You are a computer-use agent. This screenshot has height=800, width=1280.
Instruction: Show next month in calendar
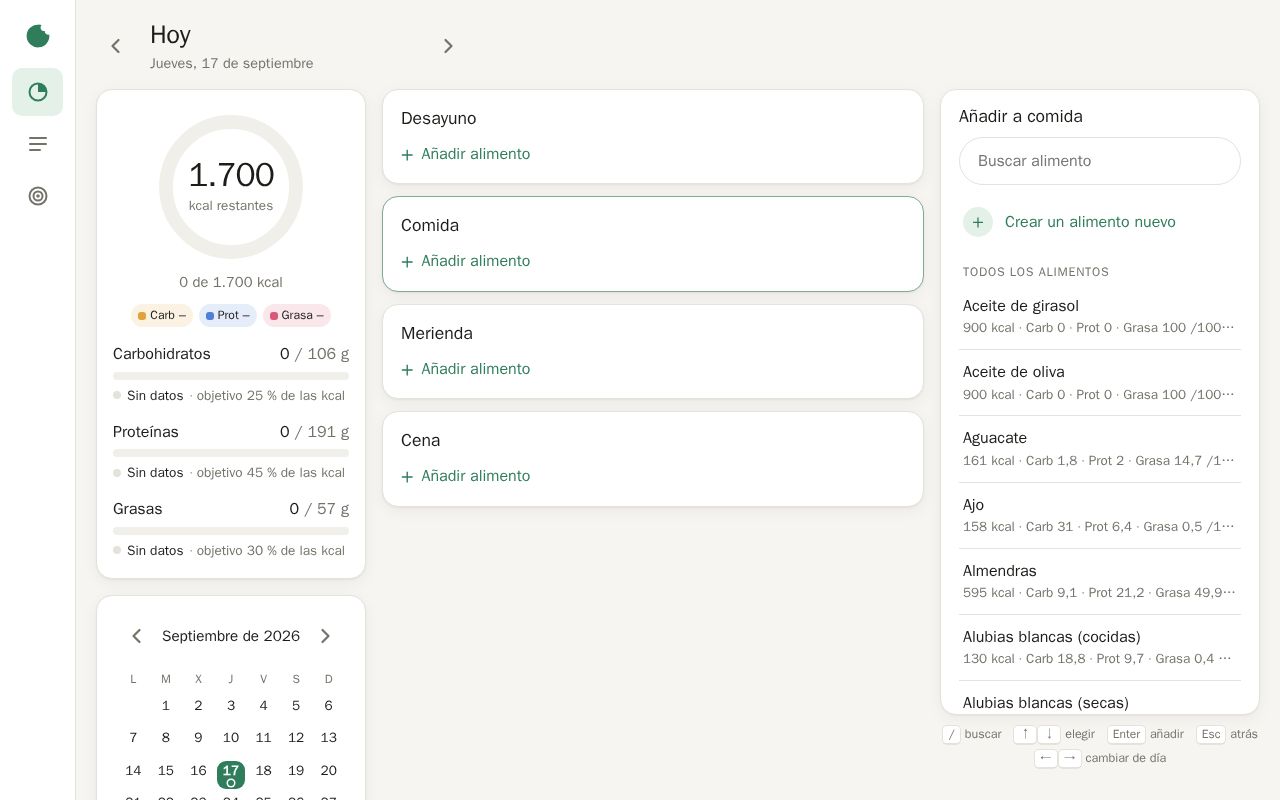(x=325, y=636)
